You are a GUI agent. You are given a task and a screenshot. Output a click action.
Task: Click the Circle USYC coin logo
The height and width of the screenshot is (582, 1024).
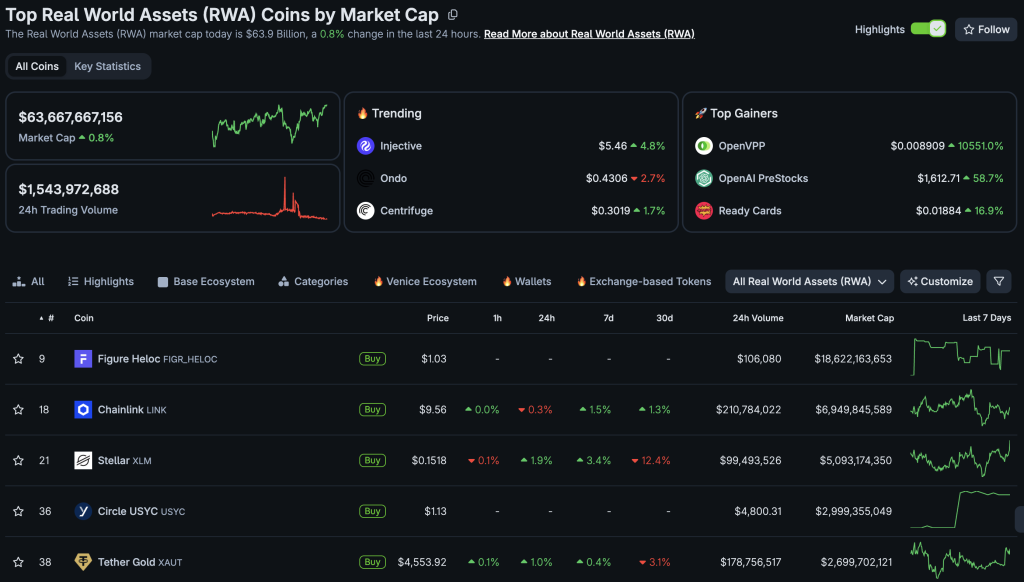coord(83,511)
